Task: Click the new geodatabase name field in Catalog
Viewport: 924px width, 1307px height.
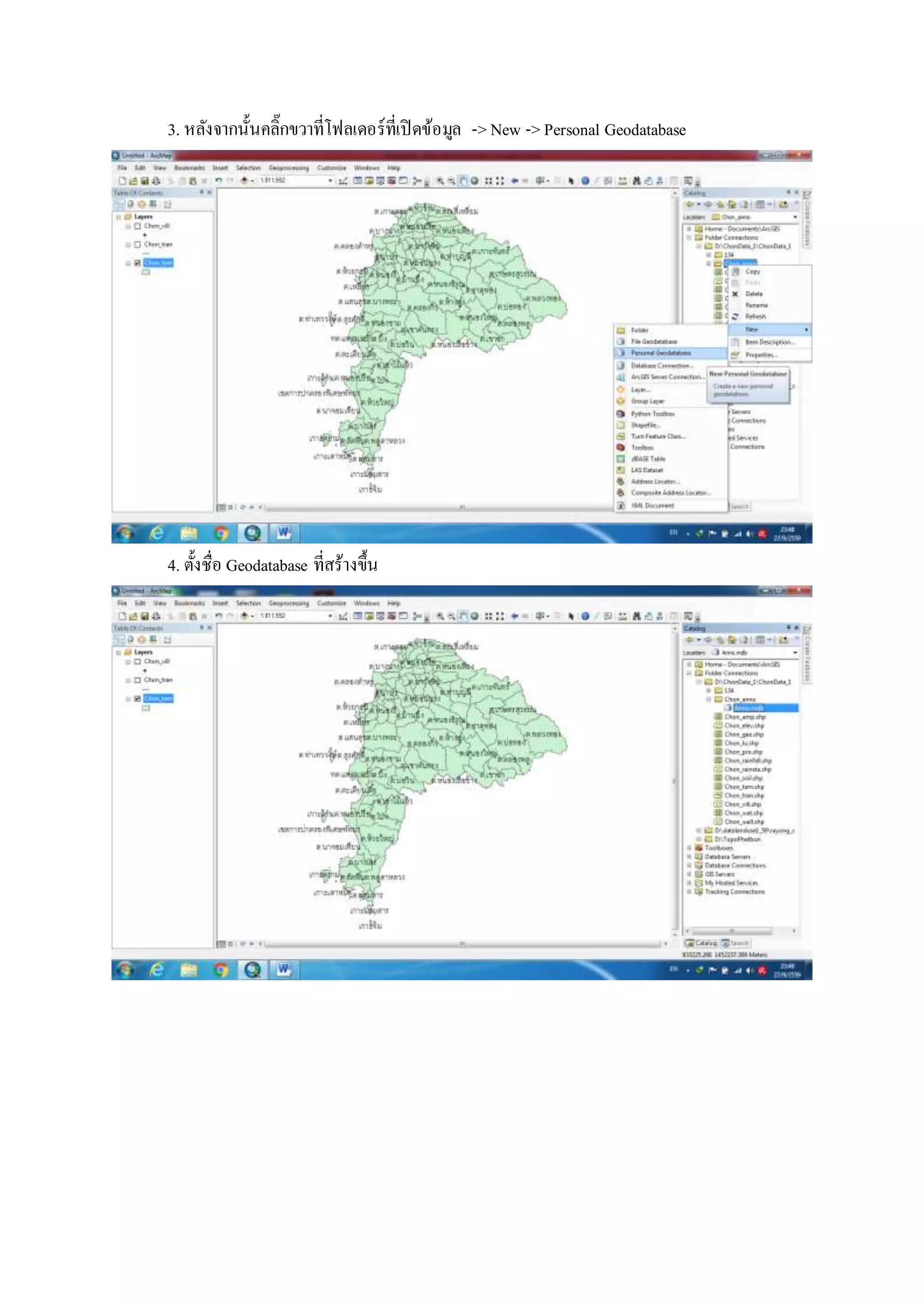Action: (x=765, y=708)
